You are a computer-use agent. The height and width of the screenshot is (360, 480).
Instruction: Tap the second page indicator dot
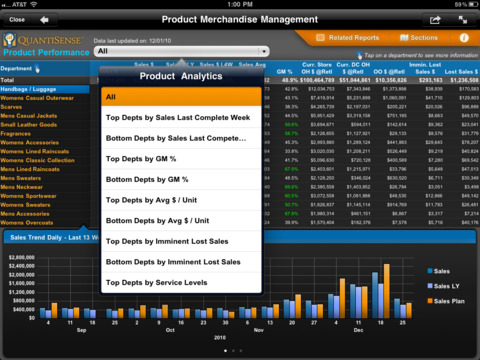(x=233, y=351)
